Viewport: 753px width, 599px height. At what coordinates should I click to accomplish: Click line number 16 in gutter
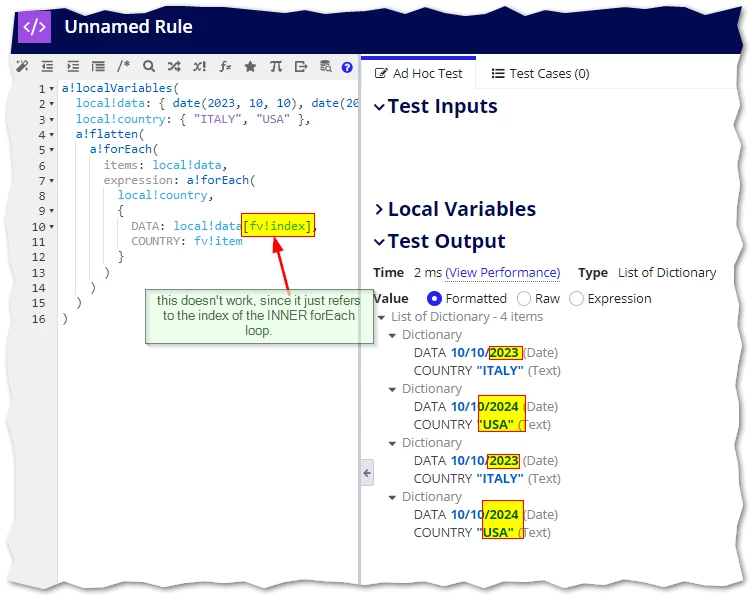(x=39, y=319)
